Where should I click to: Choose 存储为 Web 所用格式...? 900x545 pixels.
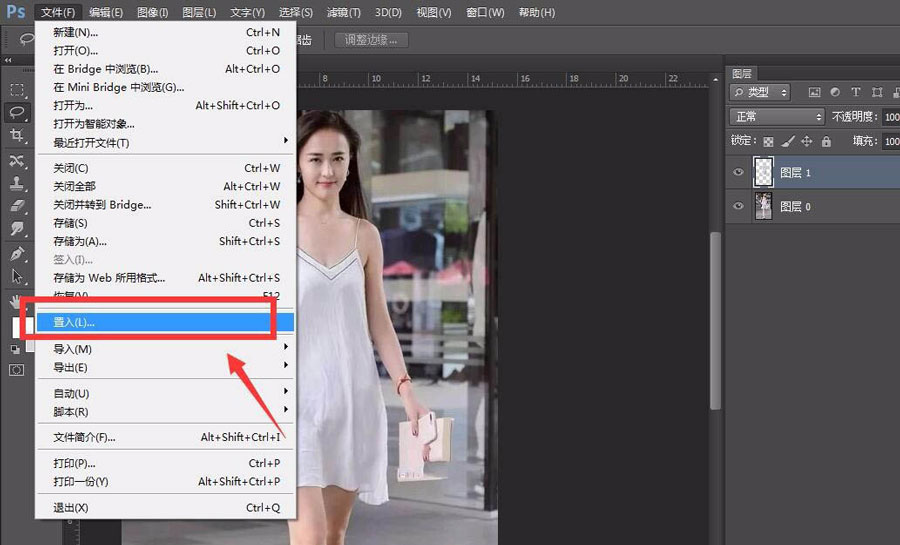166,278
